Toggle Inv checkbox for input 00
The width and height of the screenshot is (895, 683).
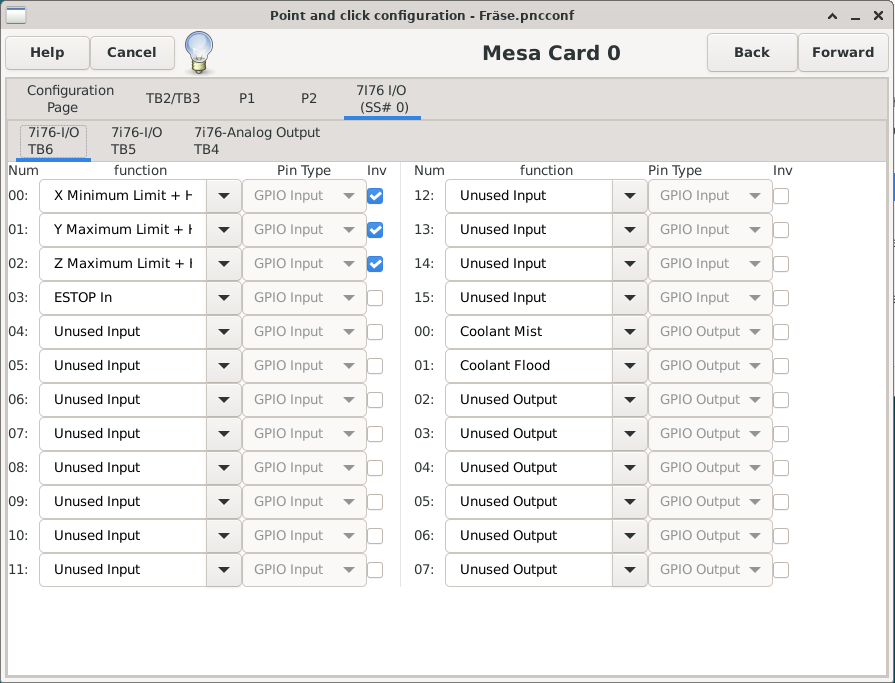pyautogui.click(x=375, y=196)
